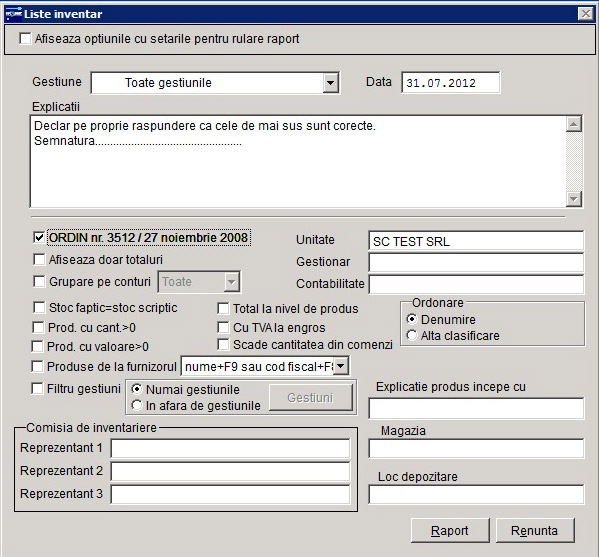Uncheck ORDIN nr. 3512 / 27 noiembrie 2008
The height and width of the screenshot is (557, 599).
39,237
